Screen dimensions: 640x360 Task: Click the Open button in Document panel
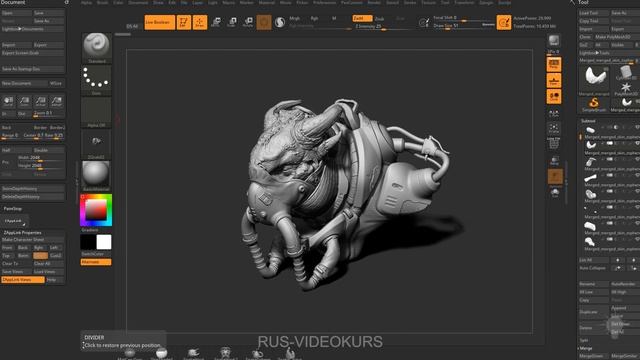coord(16,13)
